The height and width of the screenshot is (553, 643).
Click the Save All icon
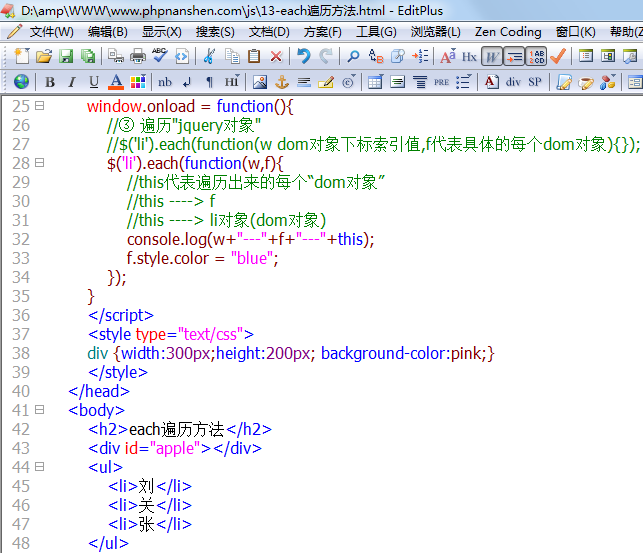(88, 56)
